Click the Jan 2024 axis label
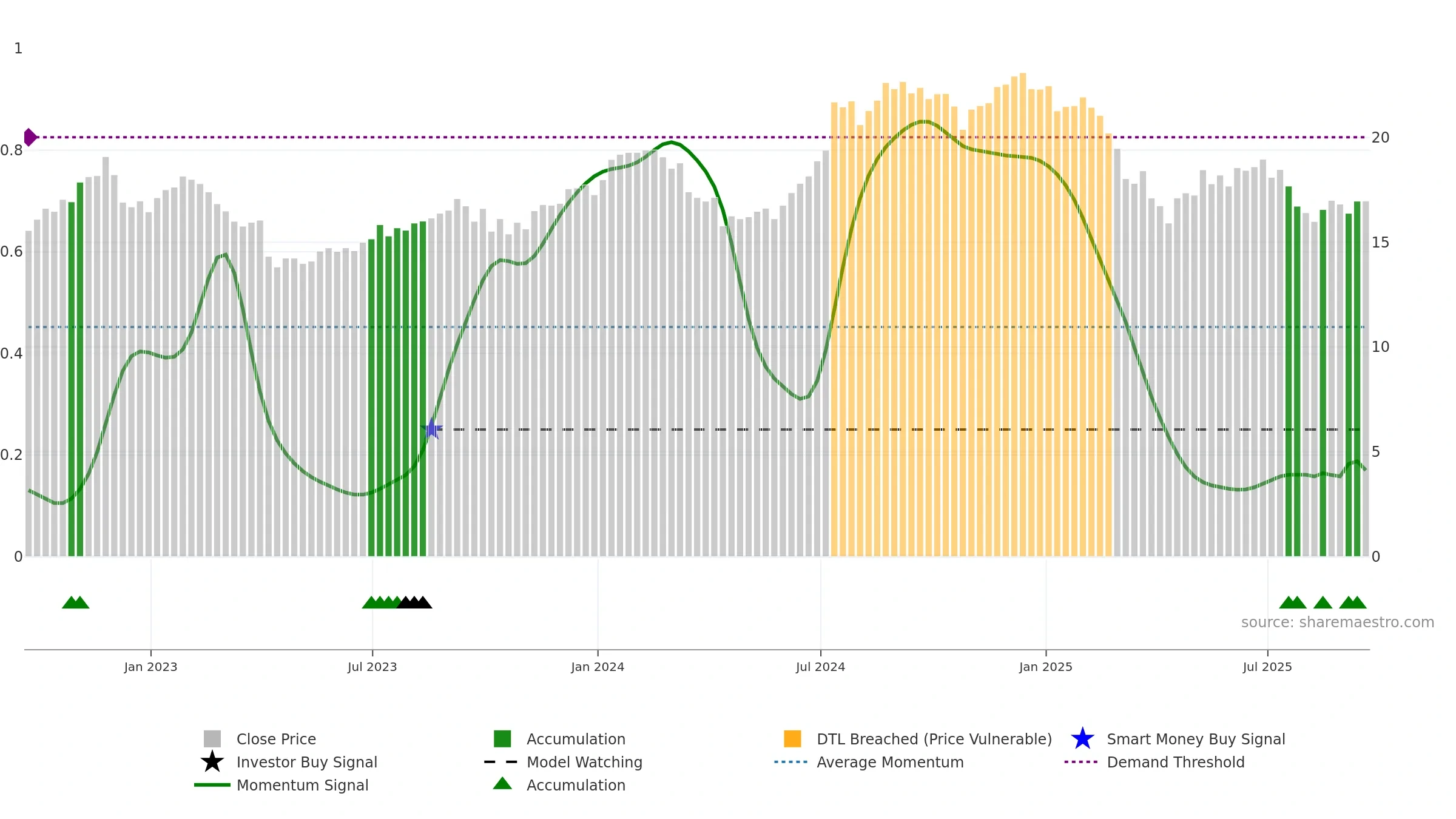 click(598, 667)
